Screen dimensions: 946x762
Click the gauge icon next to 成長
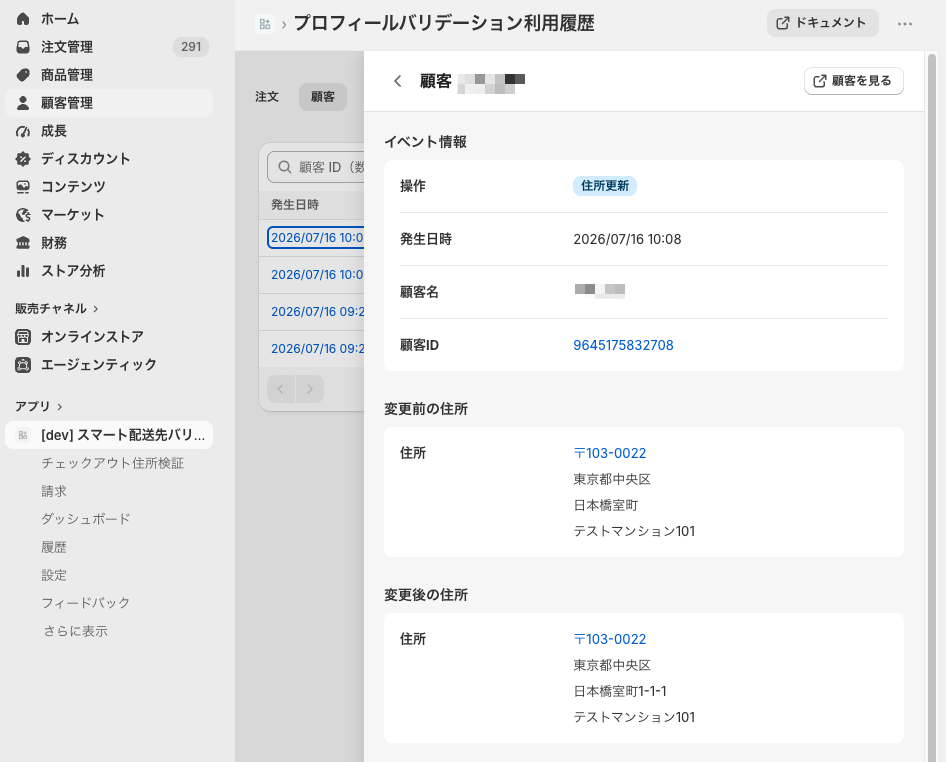coord(23,131)
